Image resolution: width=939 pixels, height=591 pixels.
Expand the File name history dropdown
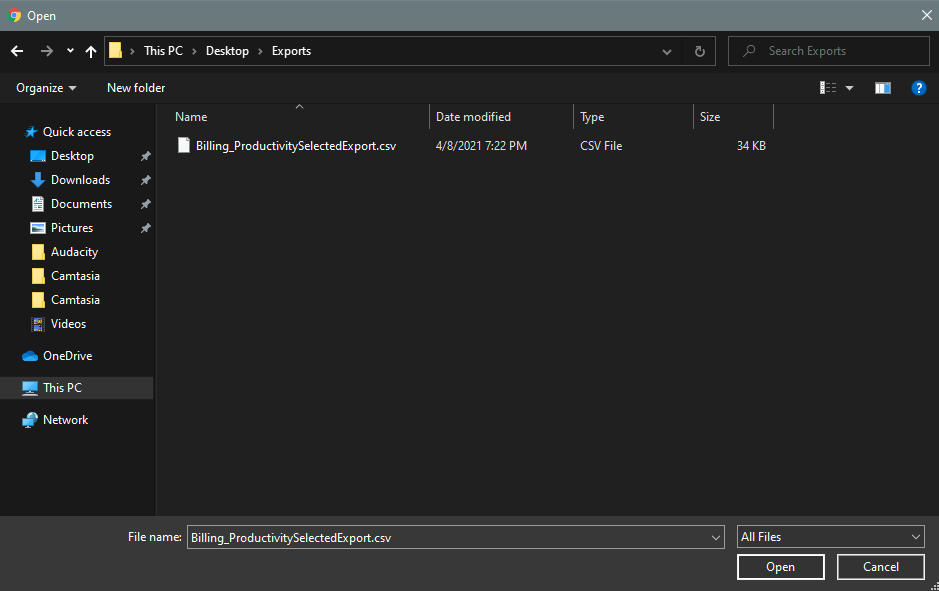(715, 537)
